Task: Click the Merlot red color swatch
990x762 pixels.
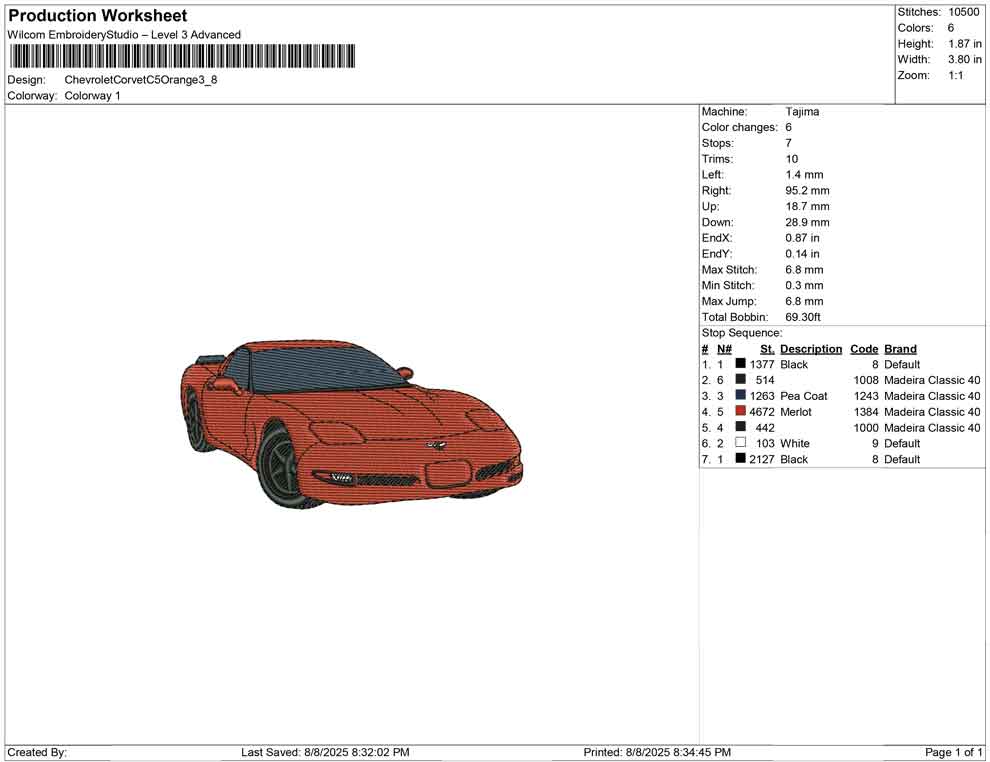Action: click(x=740, y=412)
